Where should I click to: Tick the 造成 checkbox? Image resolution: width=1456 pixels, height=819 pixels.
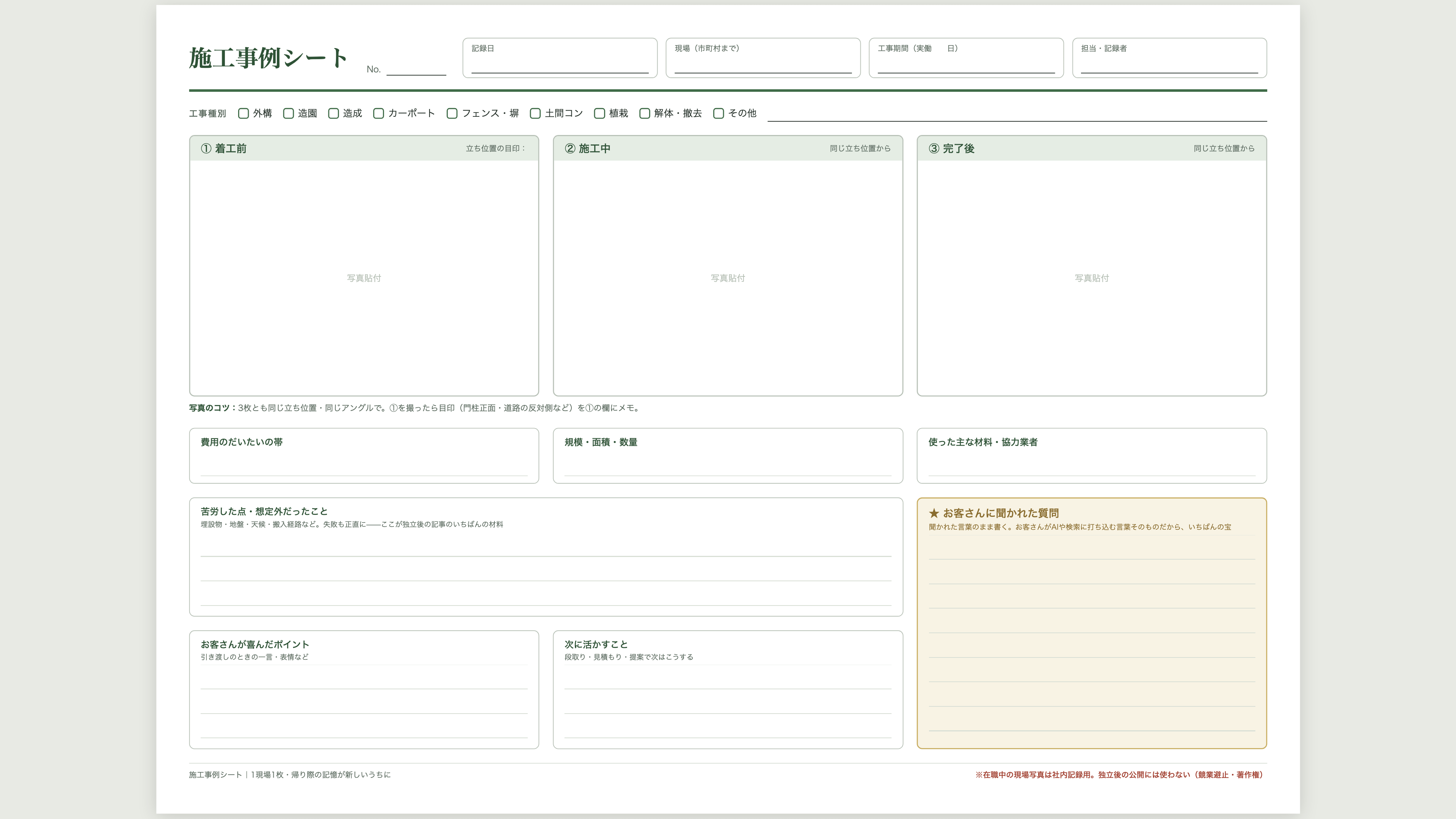coord(334,114)
